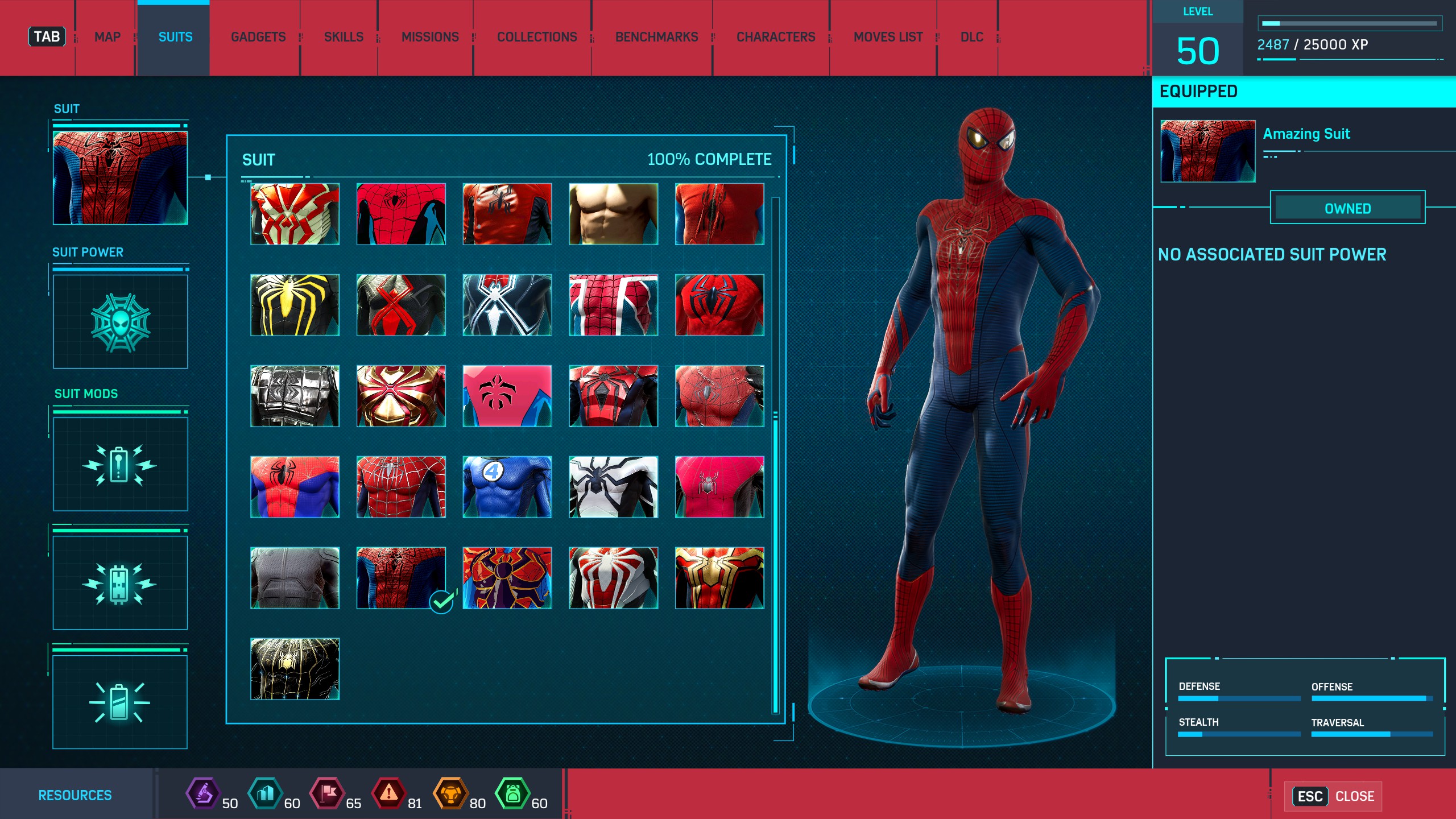Open the Moves List tab
Image resolution: width=1456 pixels, height=819 pixels.
pos(887,38)
